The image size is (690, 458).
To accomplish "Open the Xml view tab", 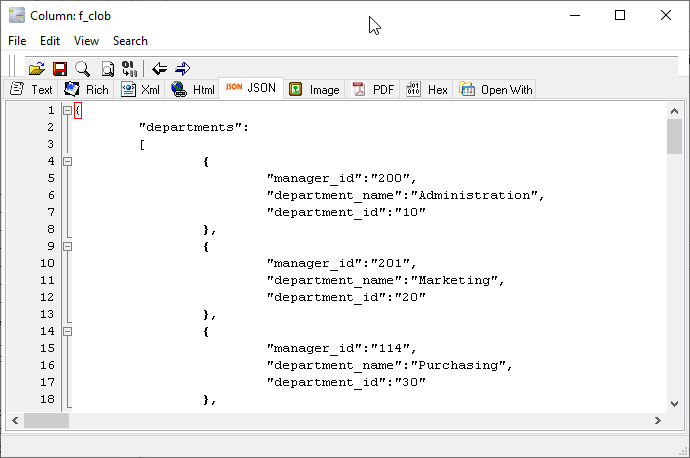I will (x=141, y=89).
